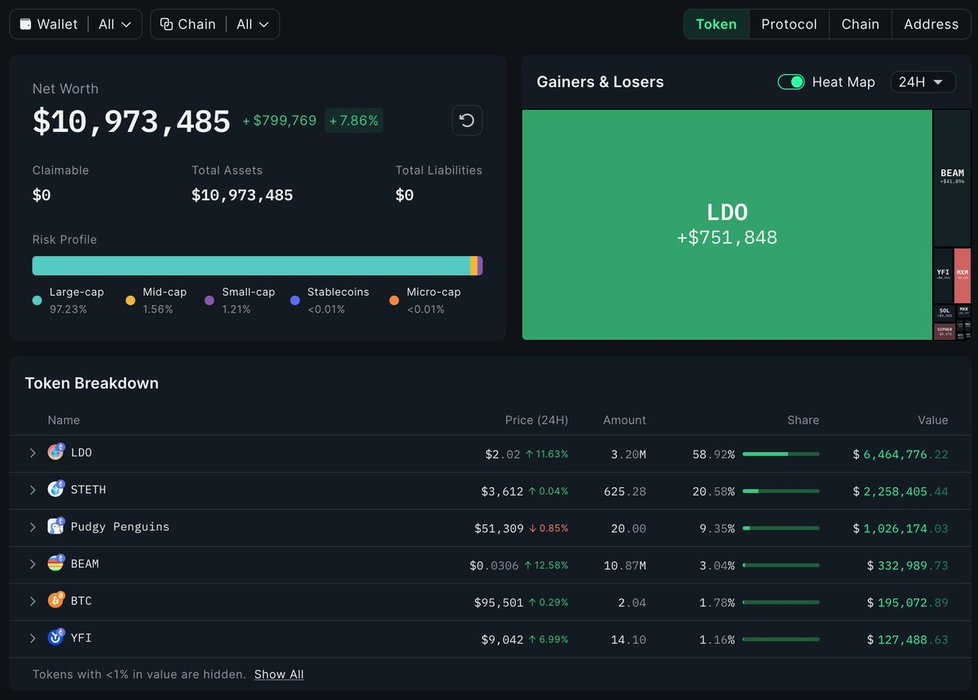Open the 24H timeframe dropdown

pyautogui.click(x=922, y=82)
